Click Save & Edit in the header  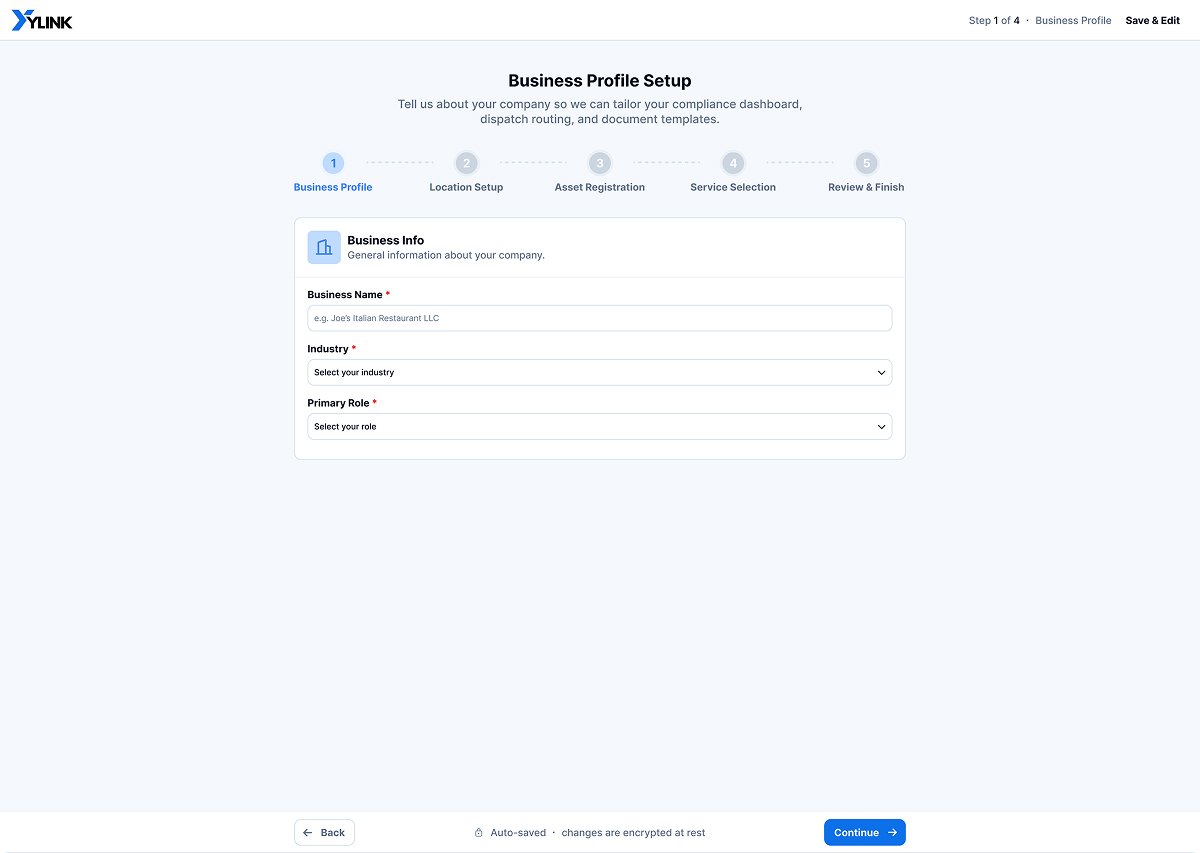click(1153, 20)
